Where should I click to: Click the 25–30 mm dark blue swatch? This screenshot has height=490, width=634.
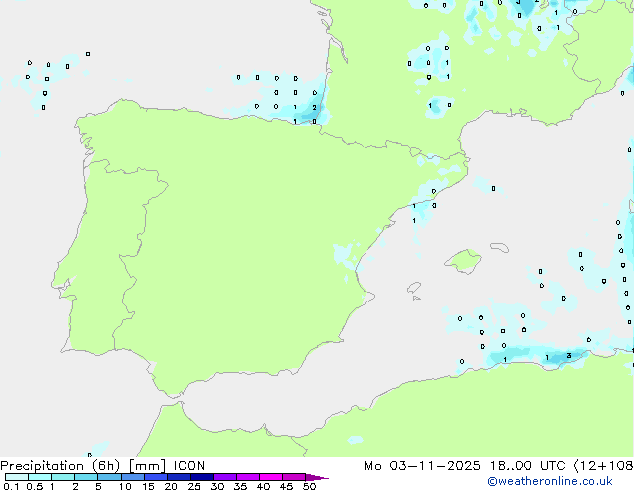pyautogui.click(x=202, y=477)
